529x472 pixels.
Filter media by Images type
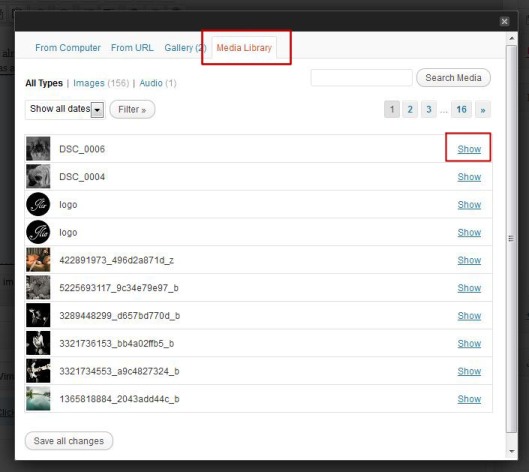[x=89, y=83]
